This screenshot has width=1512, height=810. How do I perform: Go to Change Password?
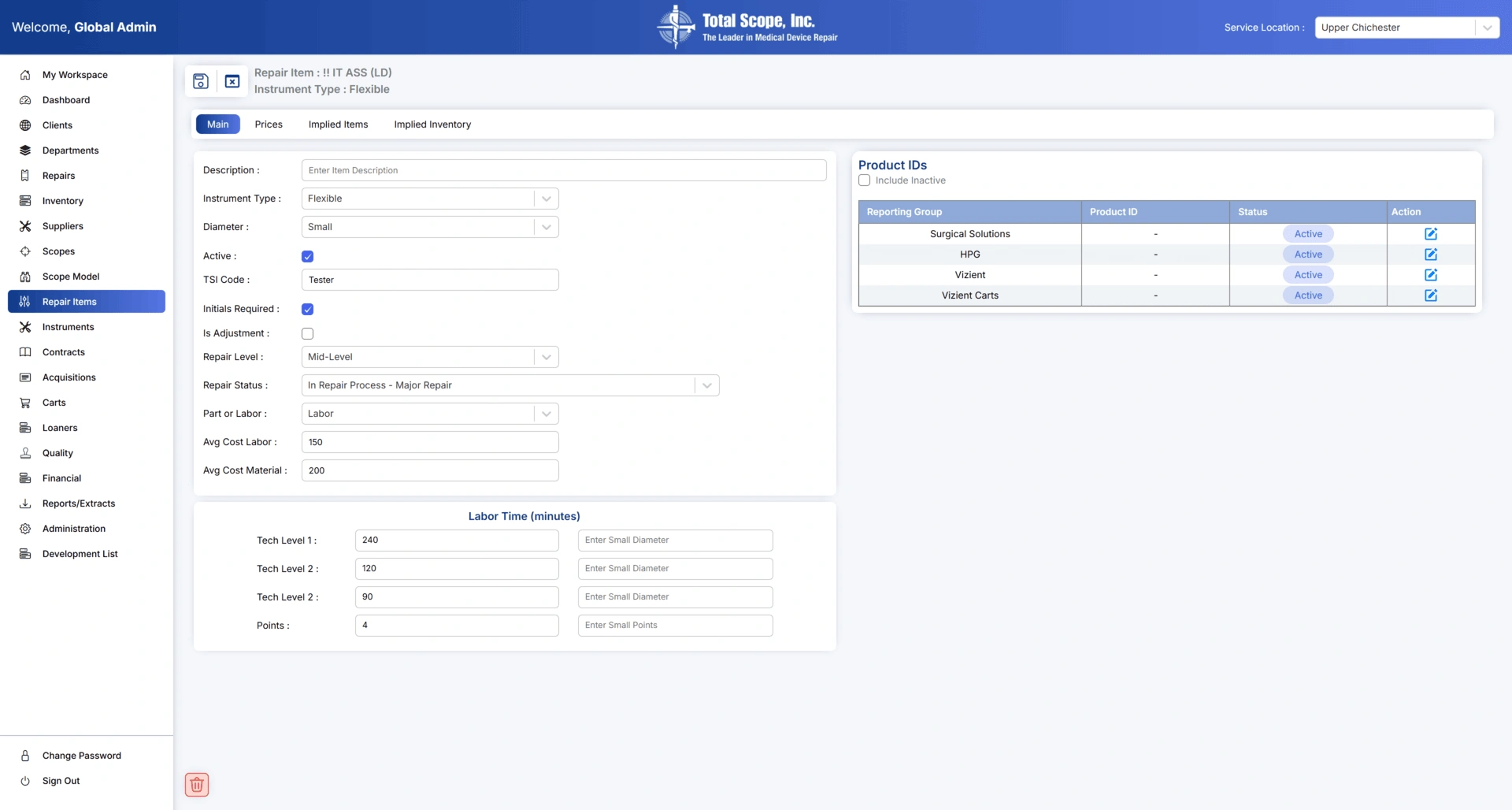(x=81, y=756)
